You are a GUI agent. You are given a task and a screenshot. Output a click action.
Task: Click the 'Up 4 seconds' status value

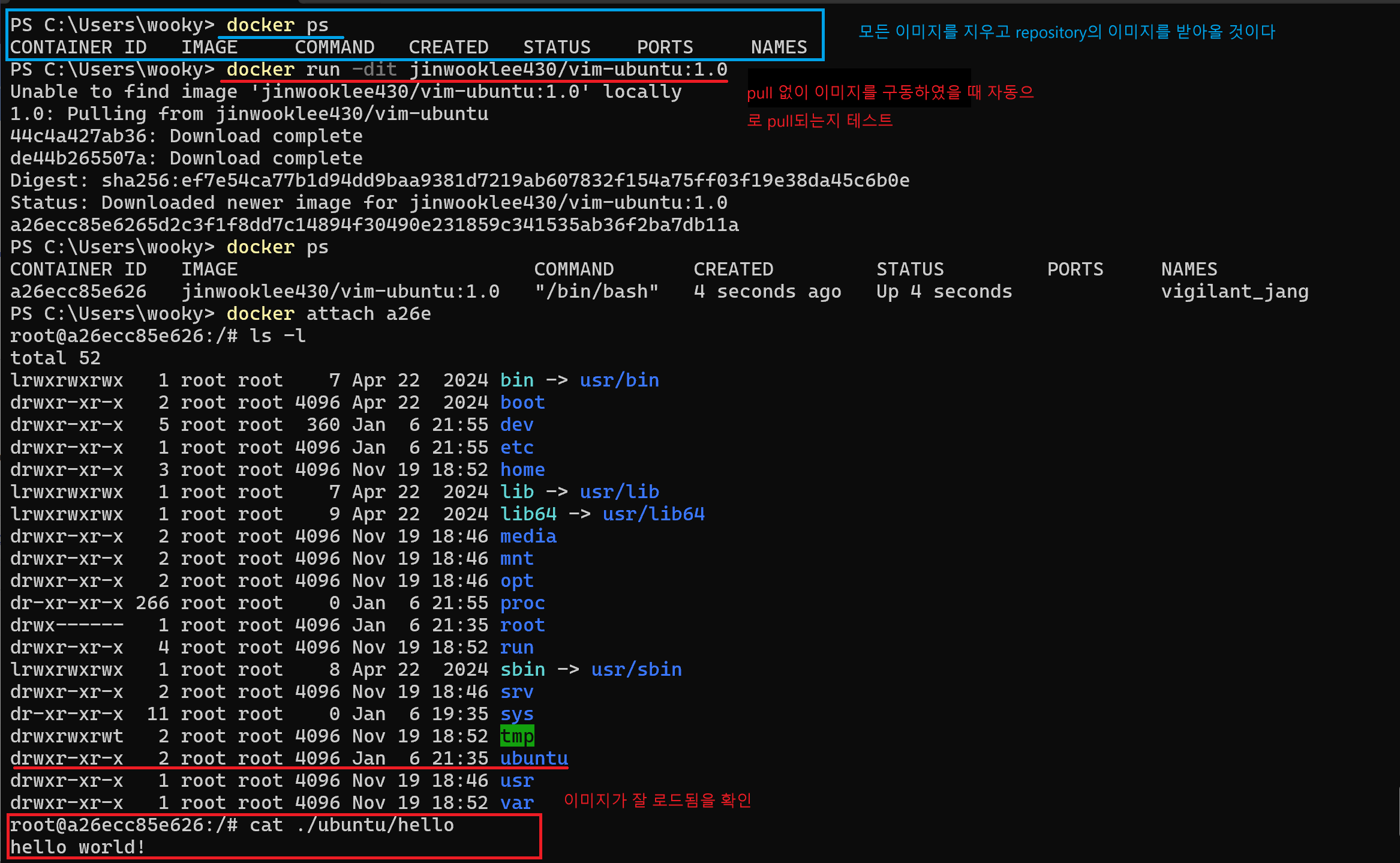pyautogui.click(x=944, y=292)
